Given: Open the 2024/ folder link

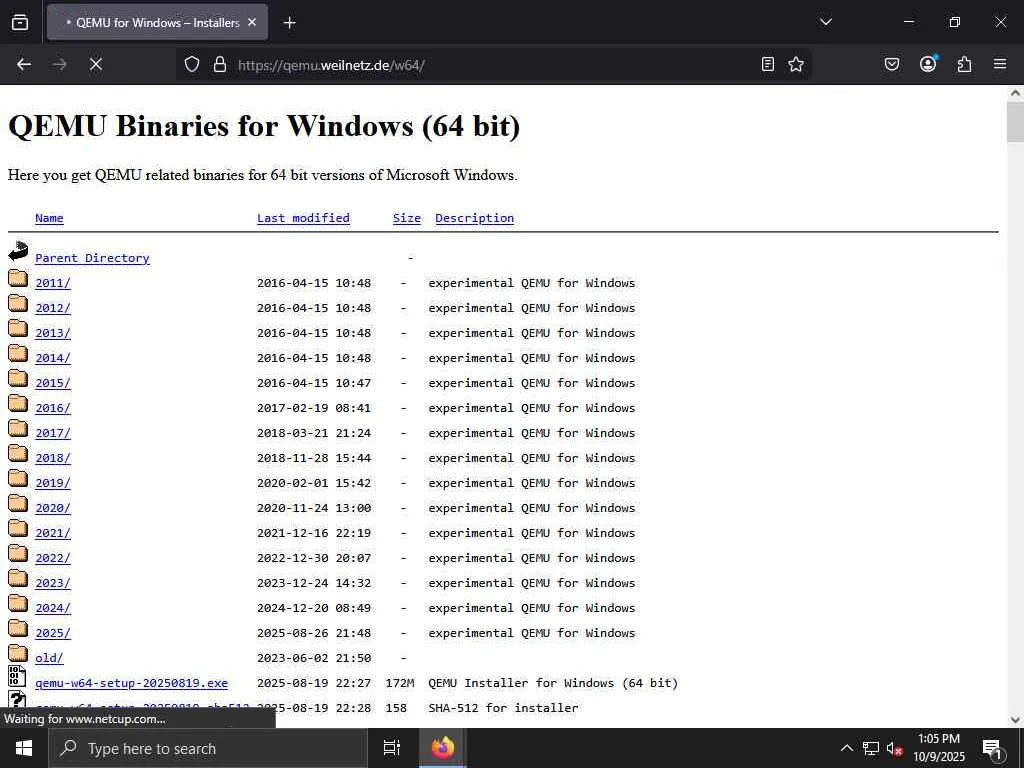Looking at the screenshot, I should pyautogui.click(x=53, y=608).
